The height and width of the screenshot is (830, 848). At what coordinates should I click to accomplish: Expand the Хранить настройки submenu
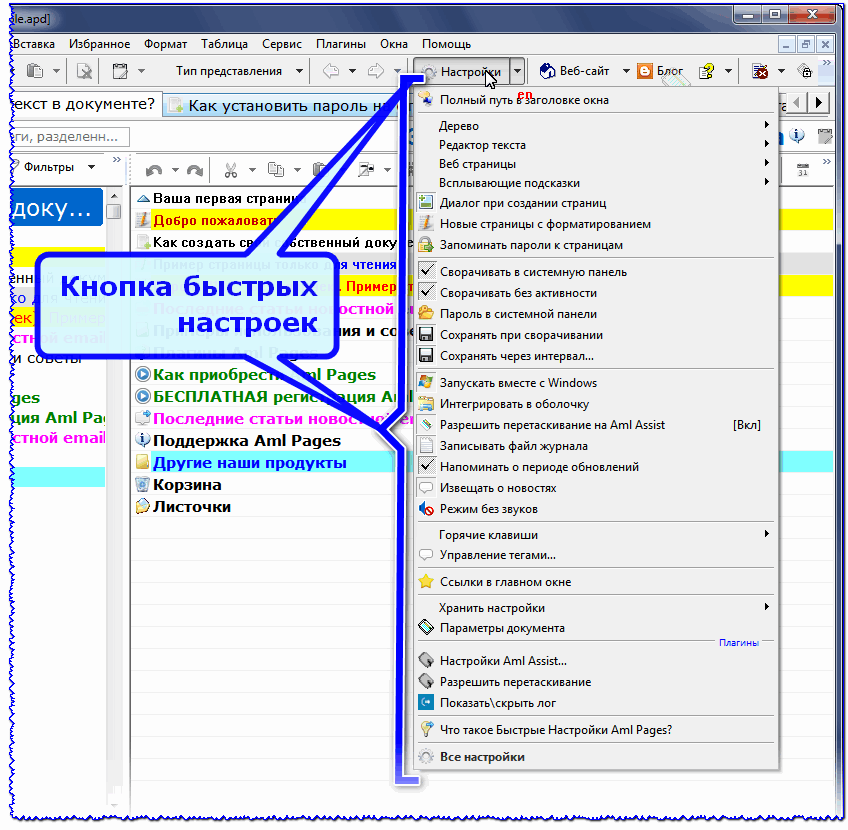coord(596,608)
